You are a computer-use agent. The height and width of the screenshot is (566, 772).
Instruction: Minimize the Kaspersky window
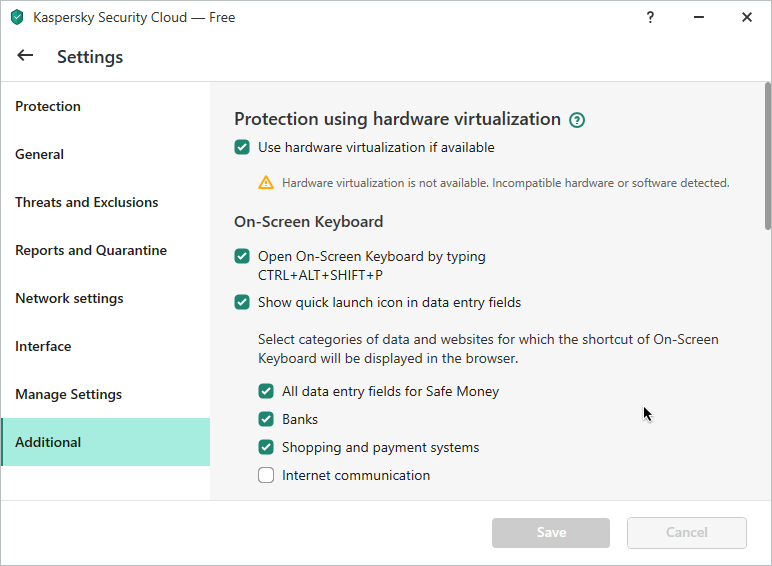tap(699, 17)
